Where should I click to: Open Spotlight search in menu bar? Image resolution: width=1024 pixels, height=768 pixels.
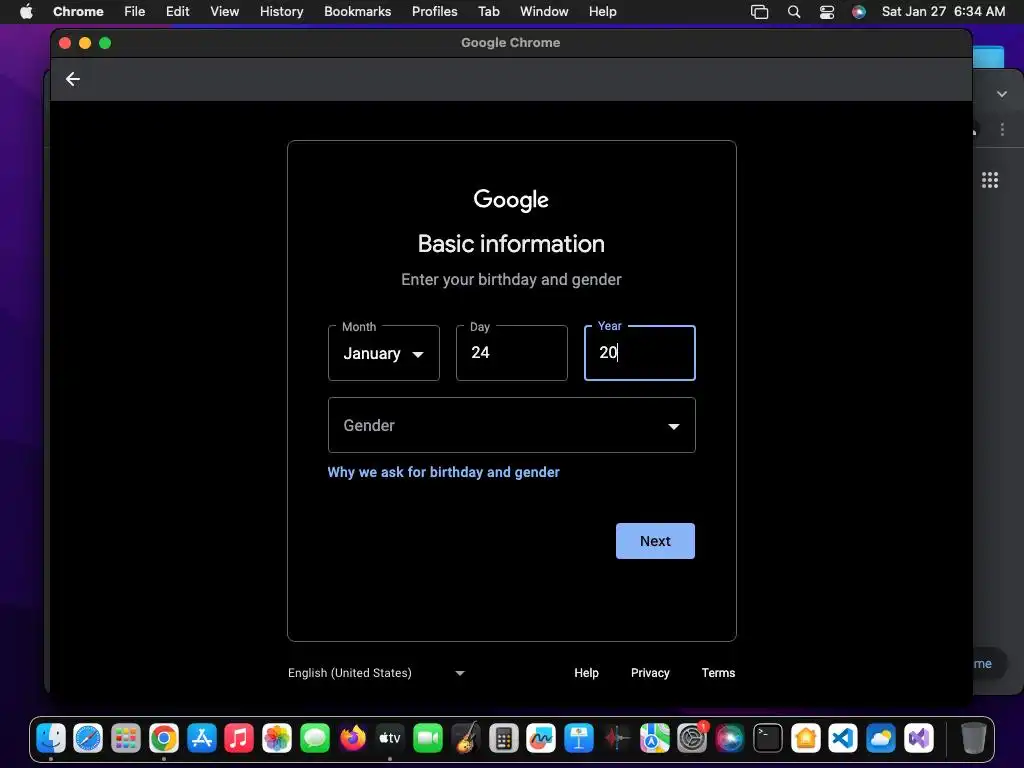coord(794,12)
